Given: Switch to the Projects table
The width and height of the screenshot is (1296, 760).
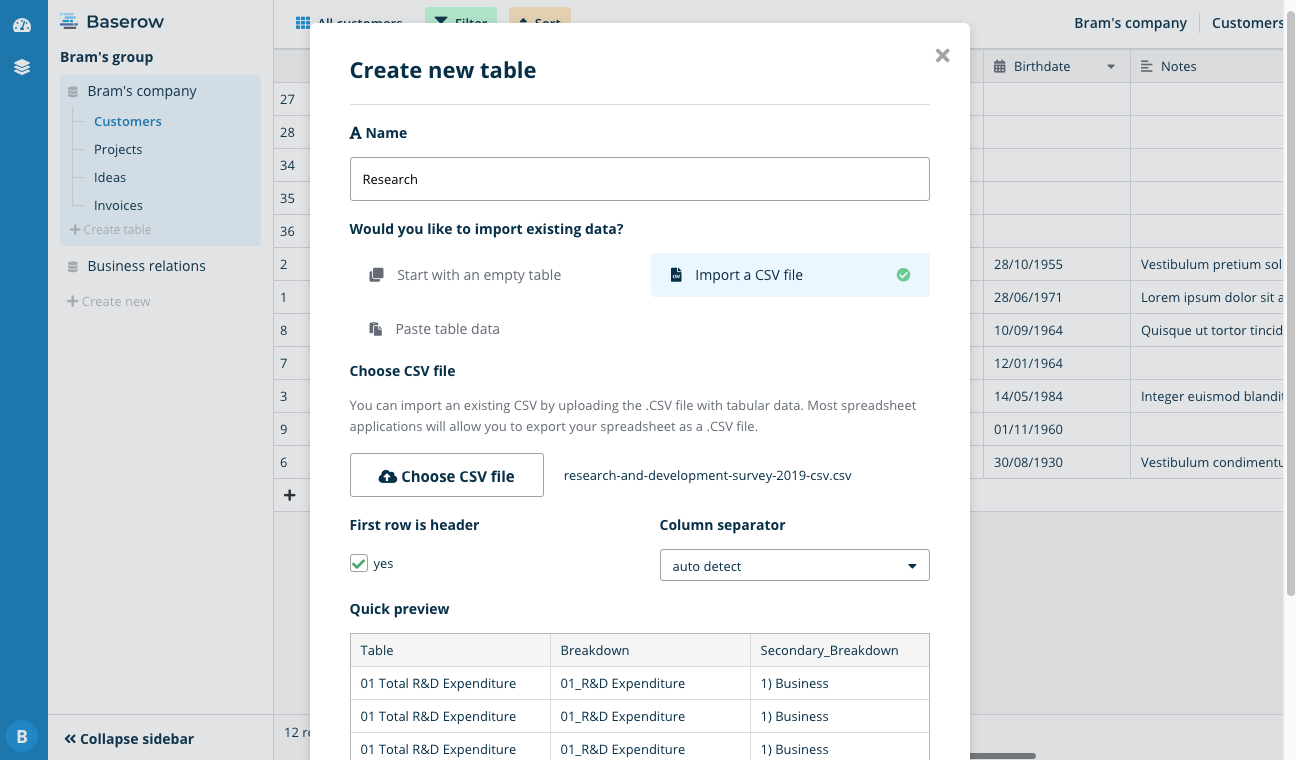Looking at the screenshot, I should click(x=118, y=149).
